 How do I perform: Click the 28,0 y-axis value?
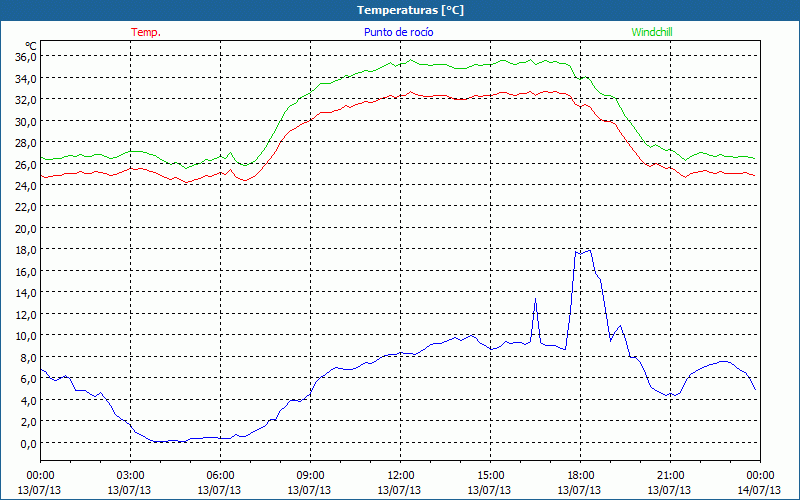pos(26,142)
